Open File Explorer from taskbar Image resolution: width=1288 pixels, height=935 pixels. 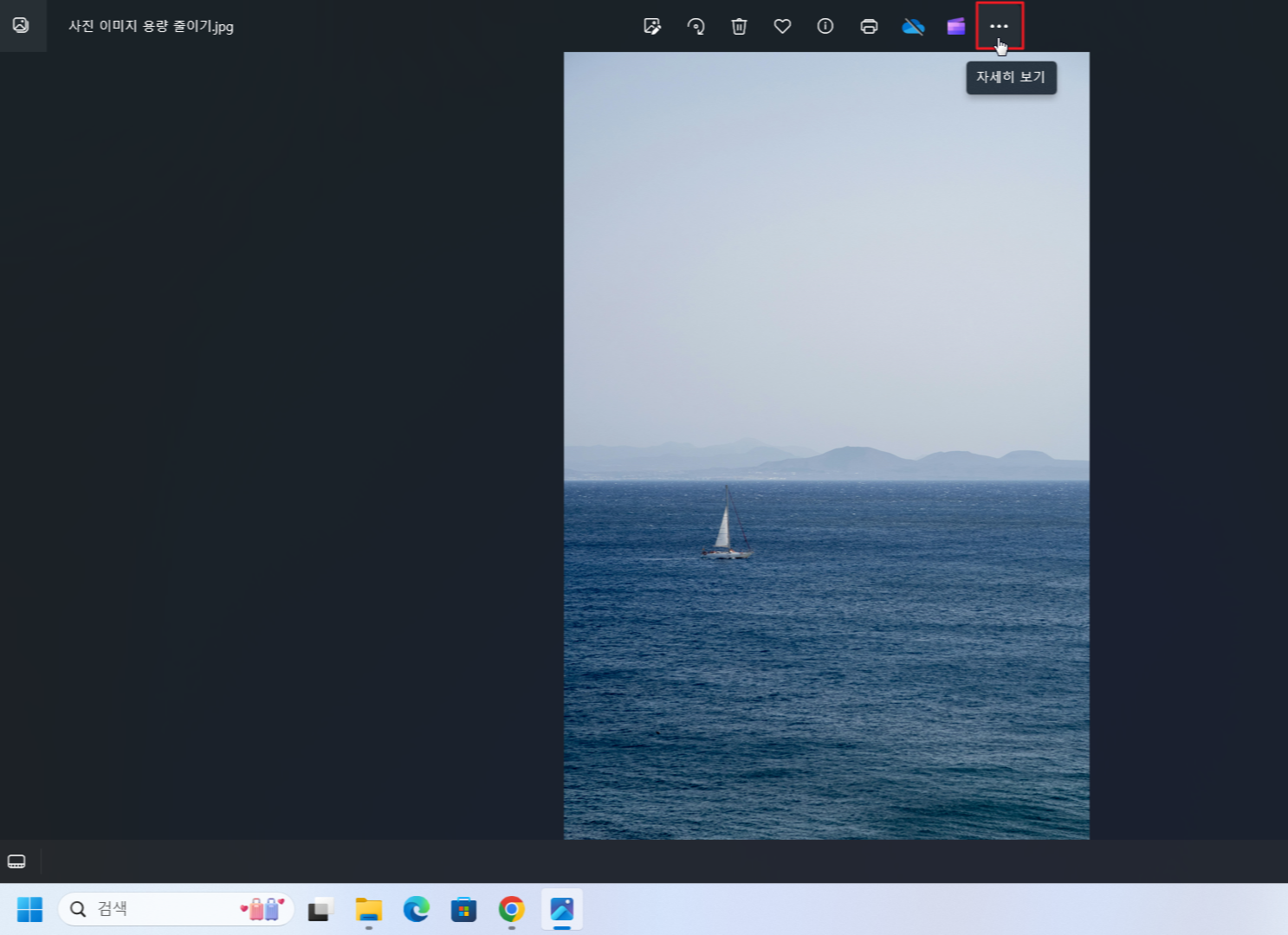[369, 909]
